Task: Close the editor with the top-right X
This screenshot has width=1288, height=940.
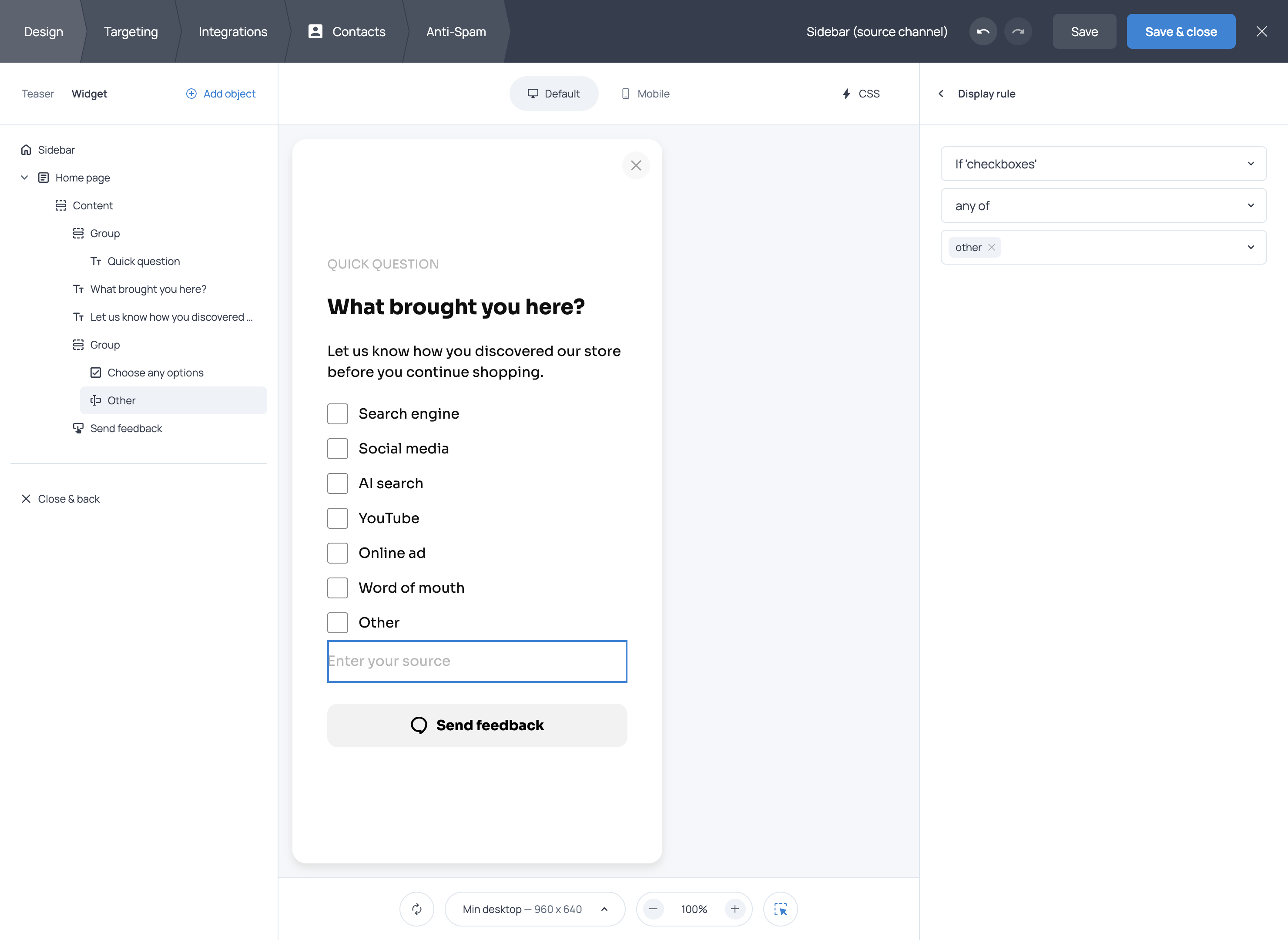Action: (1262, 31)
